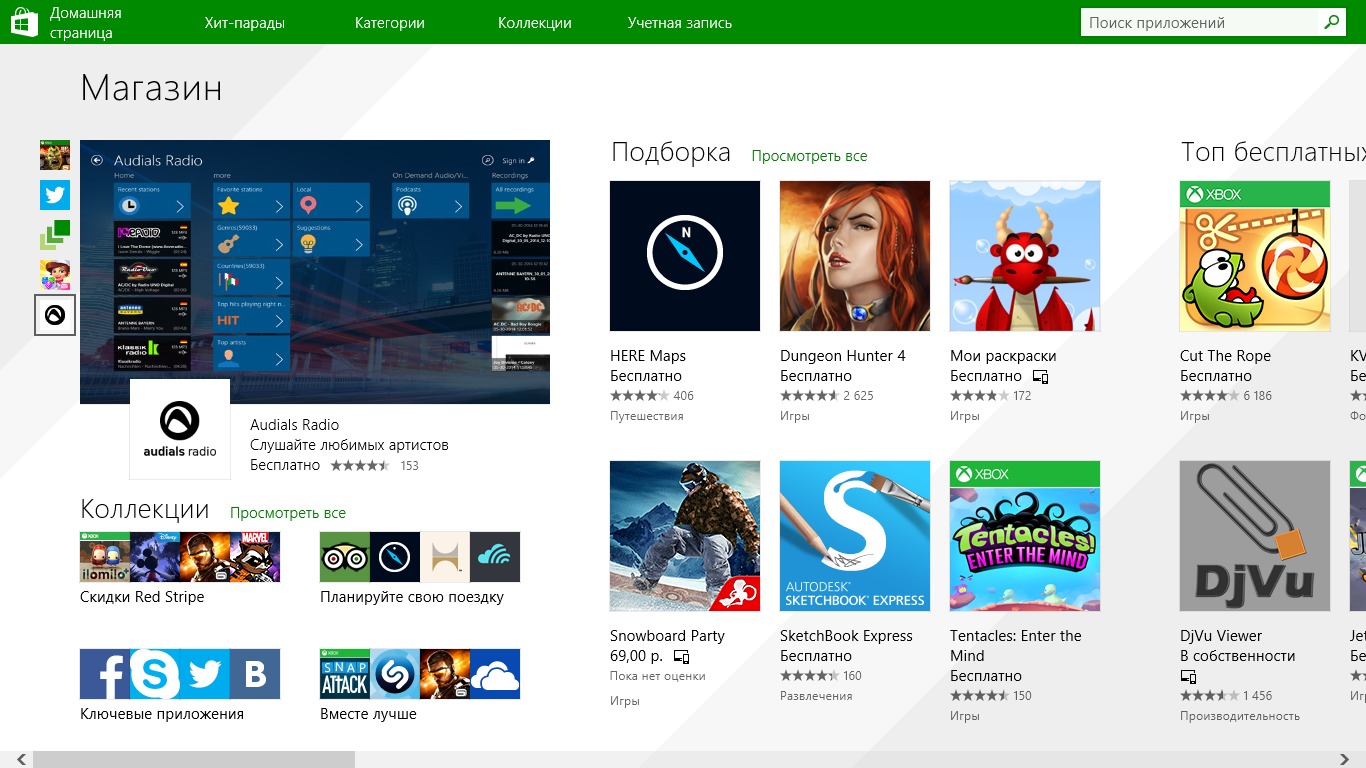Open the Скидки Red Stripe collection
Screen dimensions: 1366x768
click(180, 570)
